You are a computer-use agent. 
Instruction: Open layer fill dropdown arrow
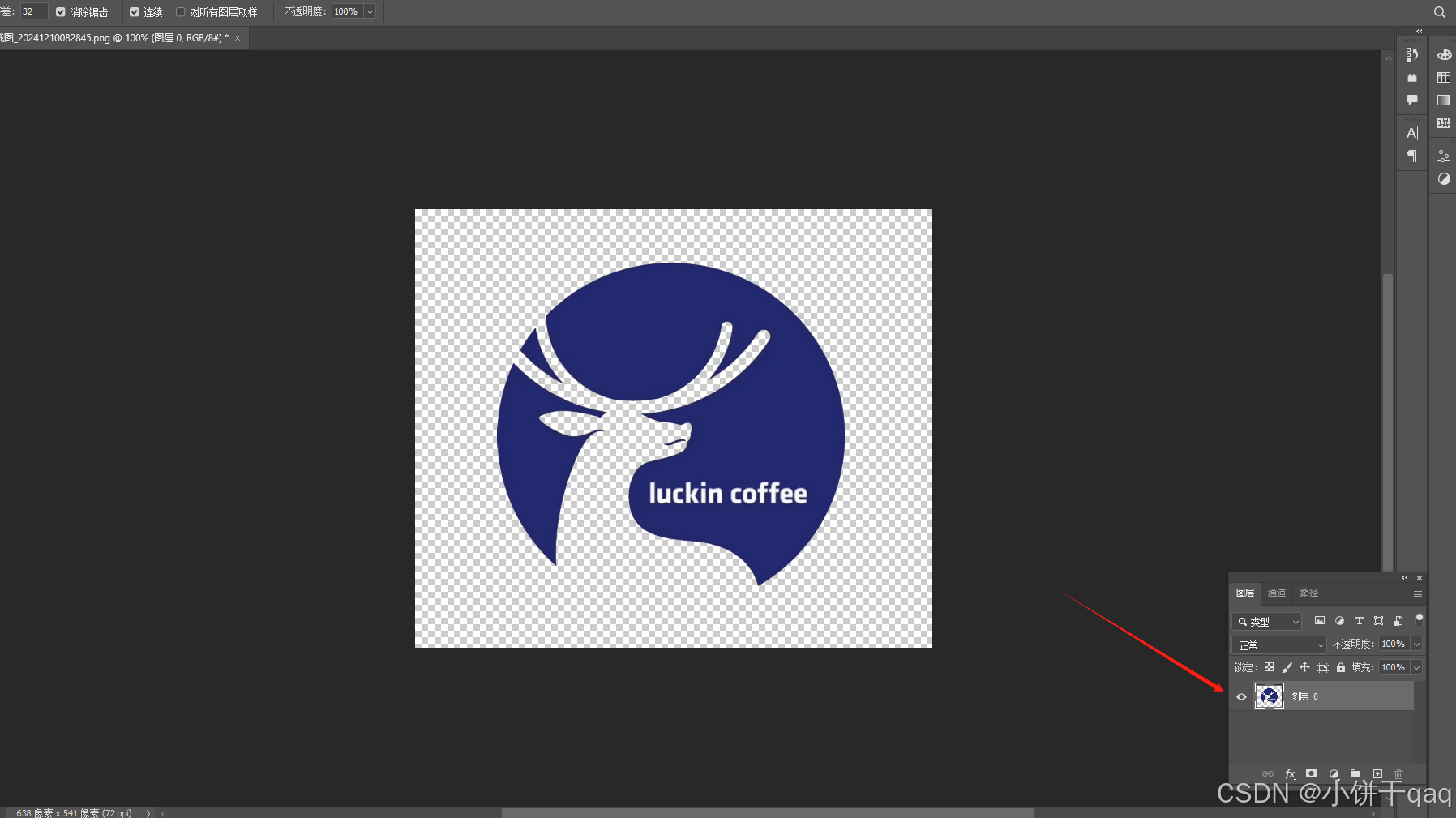tap(1416, 668)
